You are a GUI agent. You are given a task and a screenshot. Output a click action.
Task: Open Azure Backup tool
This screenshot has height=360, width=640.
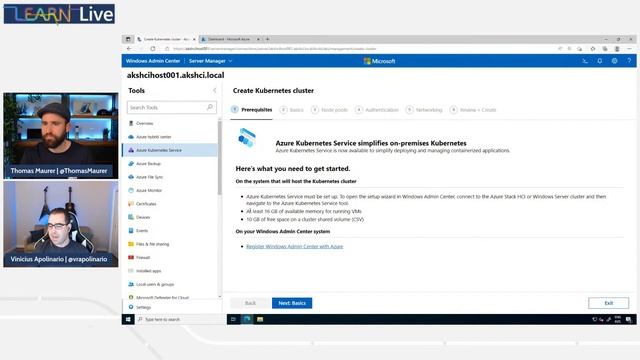click(x=171, y=164)
